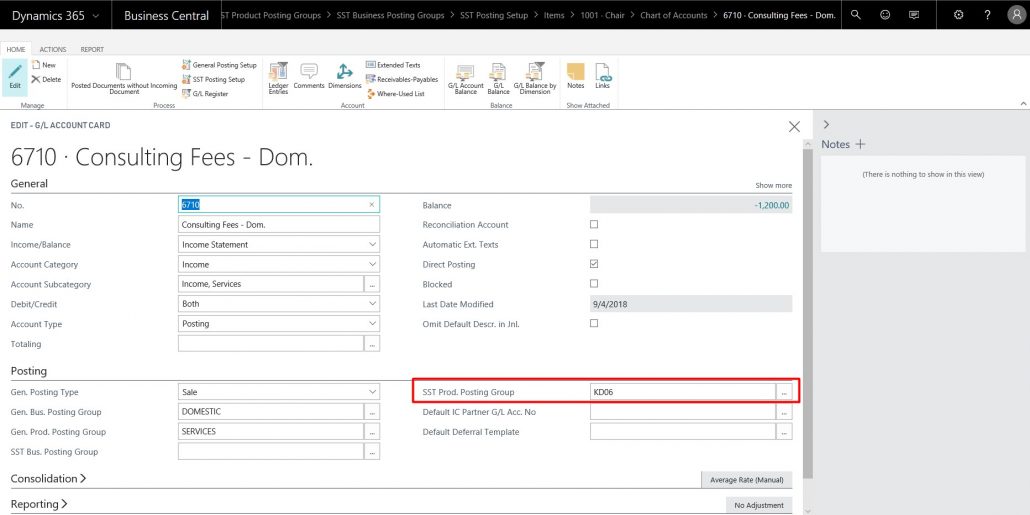Screen dimensions: 1030x515
Task: Click the Edit pencil icon in ribbon
Action: coord(15,76)
